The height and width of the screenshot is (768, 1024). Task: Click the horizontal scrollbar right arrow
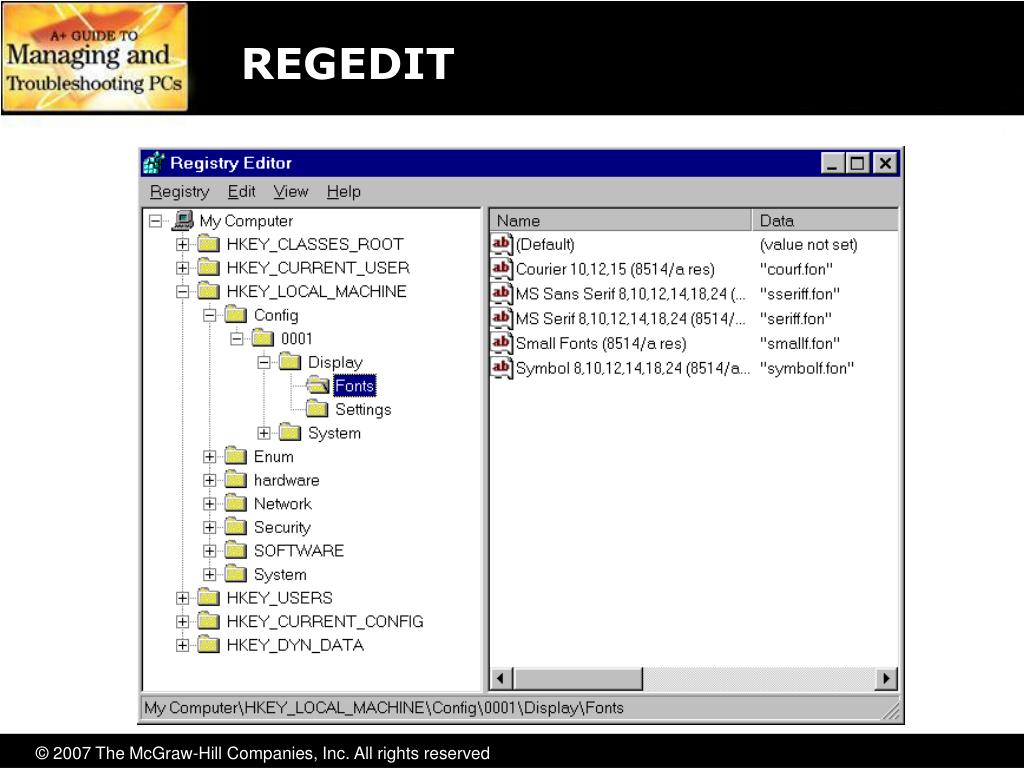point(886,679)
